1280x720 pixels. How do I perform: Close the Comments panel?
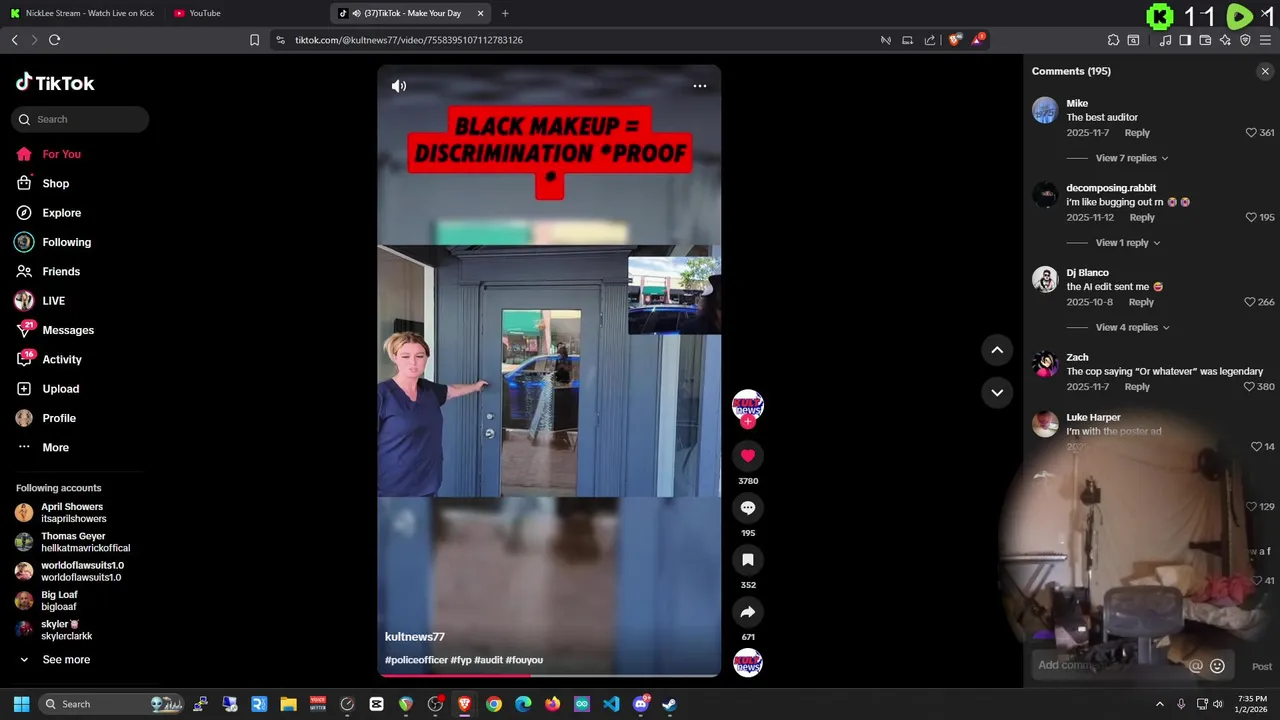tap(1265, 71)
